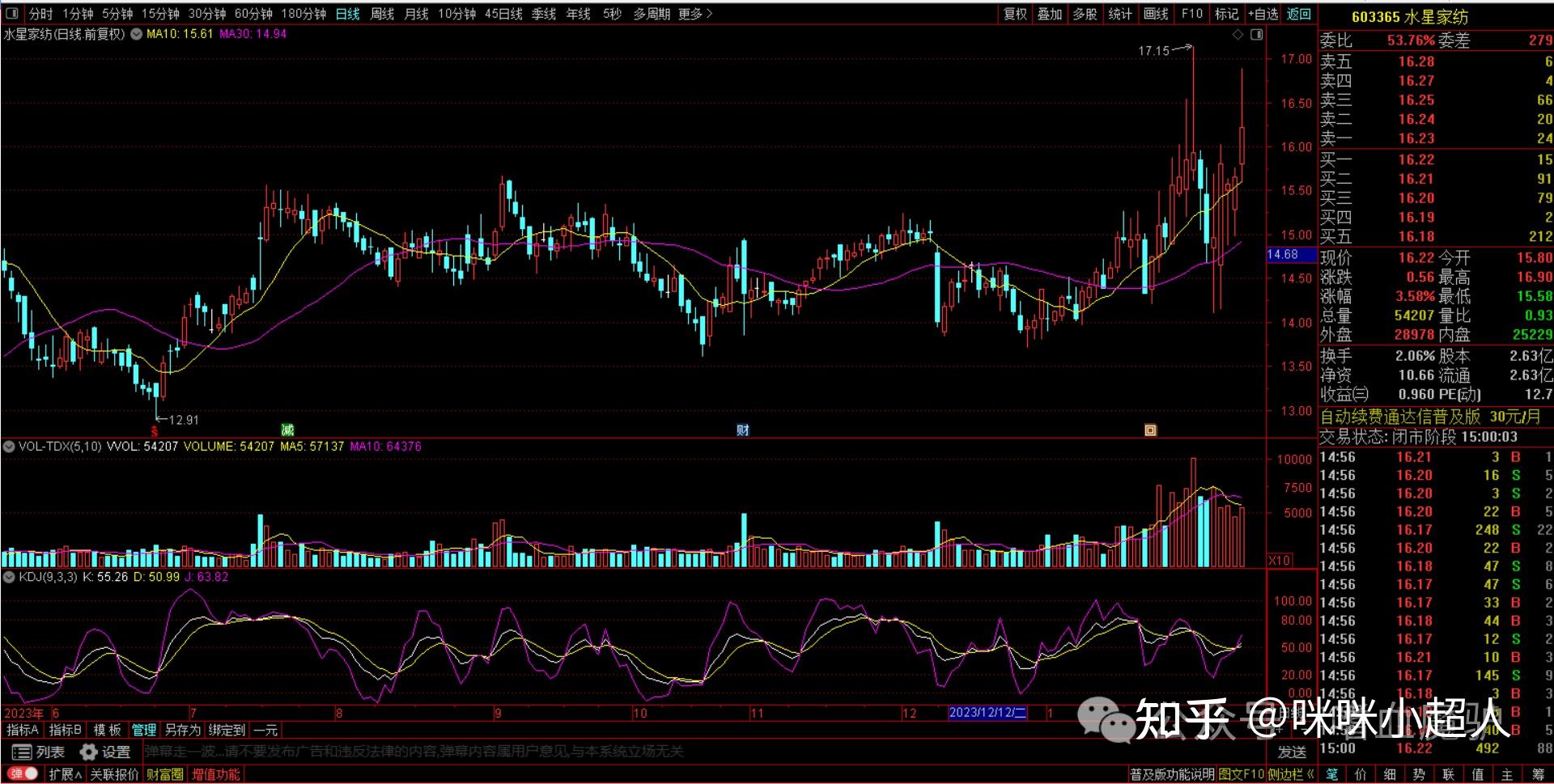The image size is (1554, 784).
Task: Open 普及版功能说明 link
Action: 1173,774
